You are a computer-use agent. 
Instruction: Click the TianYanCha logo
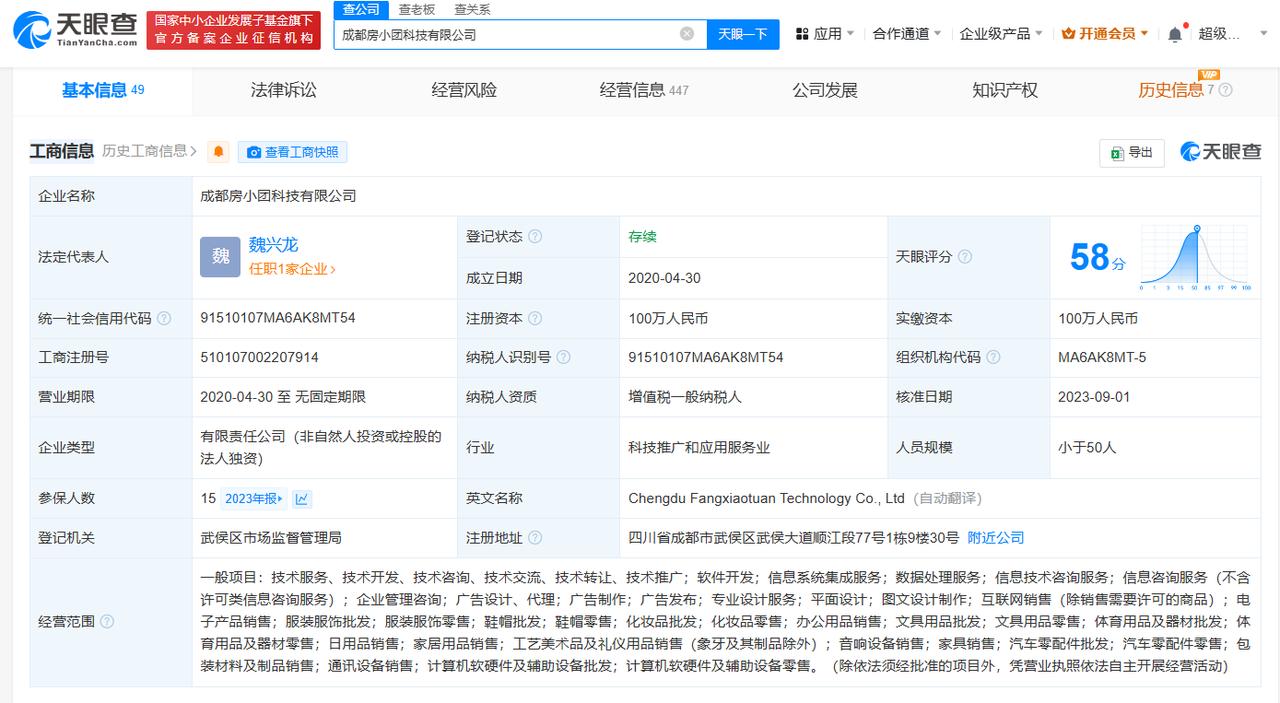coord(76,30)
